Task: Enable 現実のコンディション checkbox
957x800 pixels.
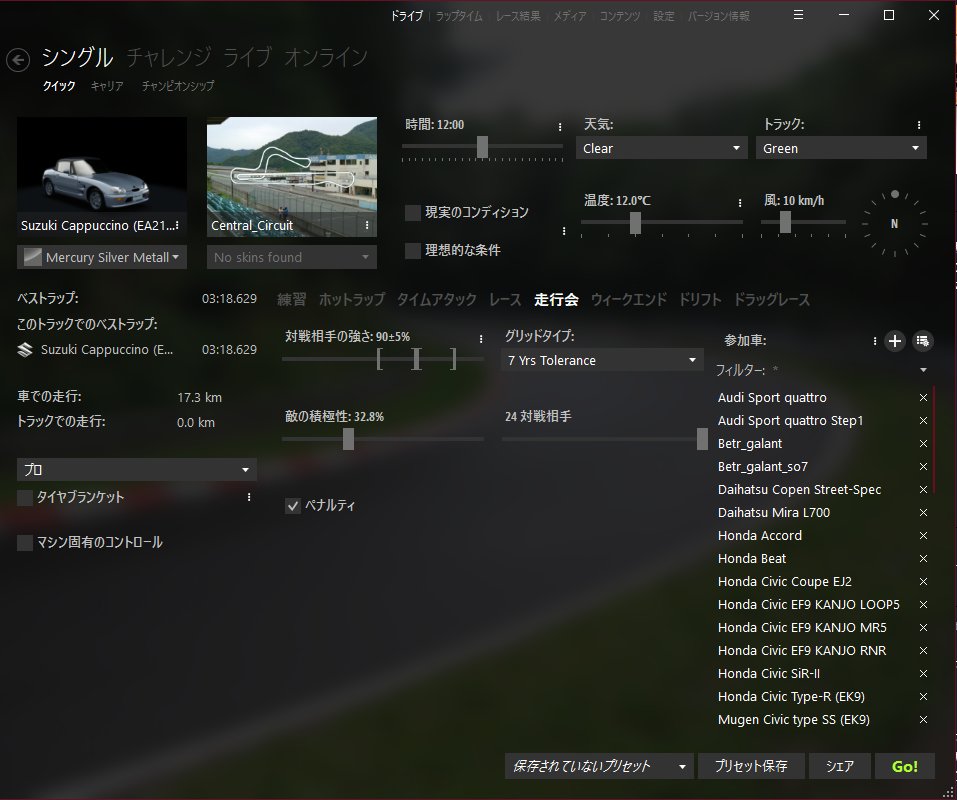Action: click(413, 213)
